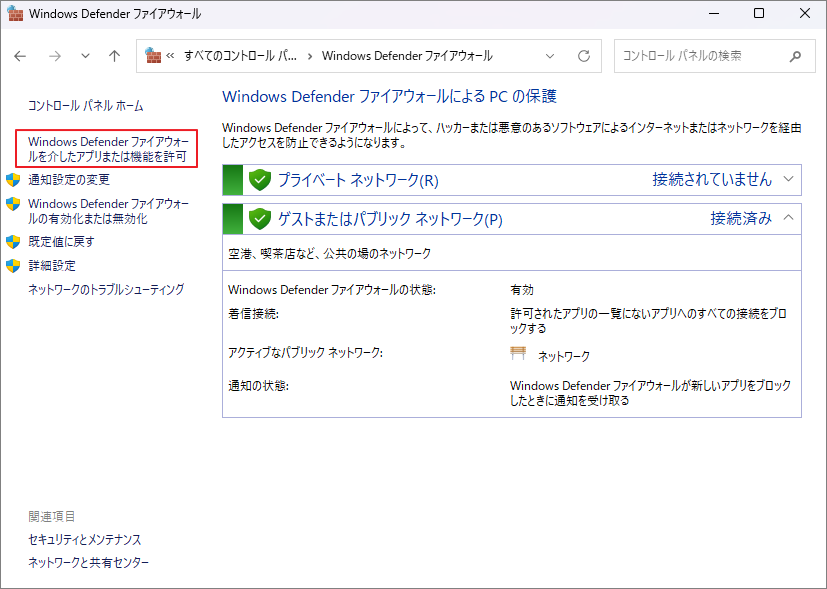
Task: Click title bar firewall app icon
Action: coord(15,14)
